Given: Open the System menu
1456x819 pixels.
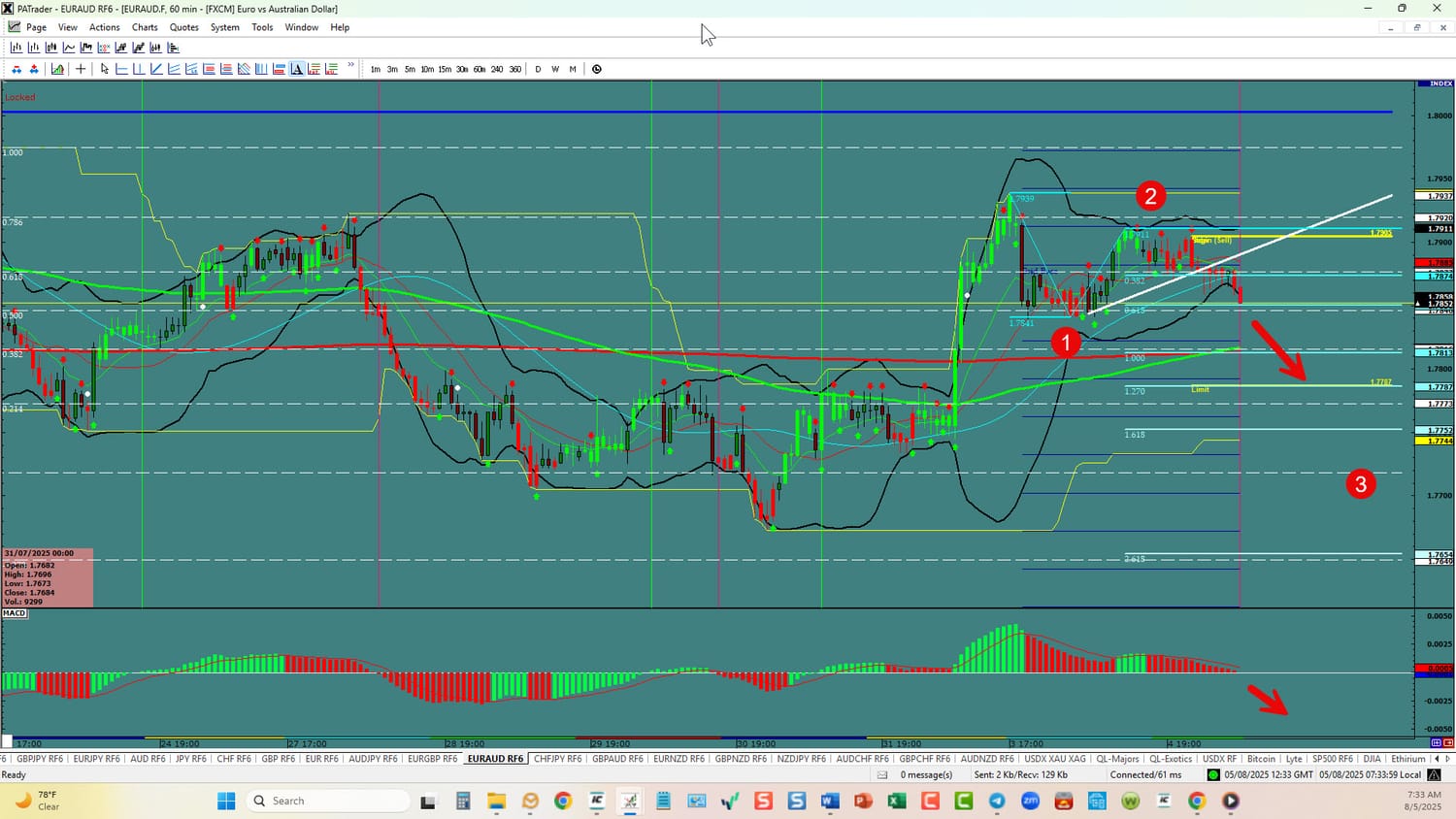Looking at the screenshot, I should pyautogui.click(x=225, y=27).
